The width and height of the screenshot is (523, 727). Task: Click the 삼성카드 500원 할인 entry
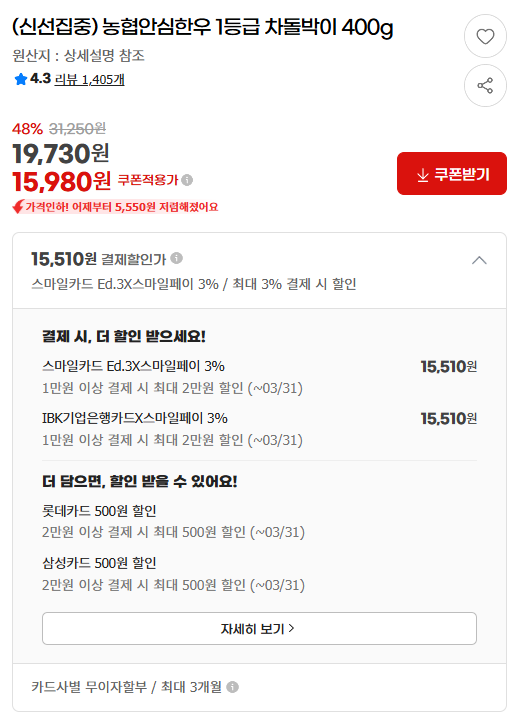coord(173,574)
